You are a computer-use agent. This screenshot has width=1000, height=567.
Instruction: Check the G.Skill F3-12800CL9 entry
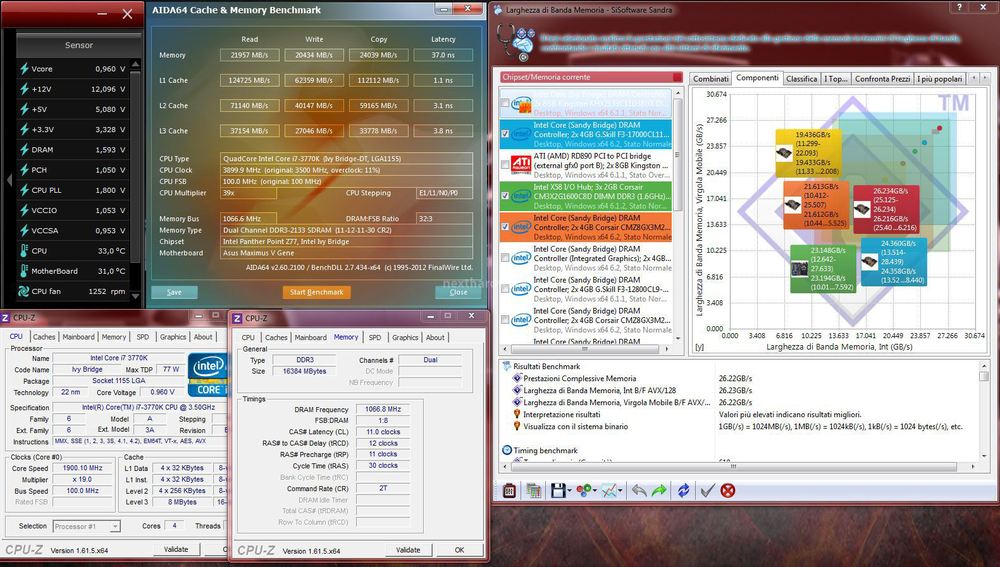[x=506, y=288]
